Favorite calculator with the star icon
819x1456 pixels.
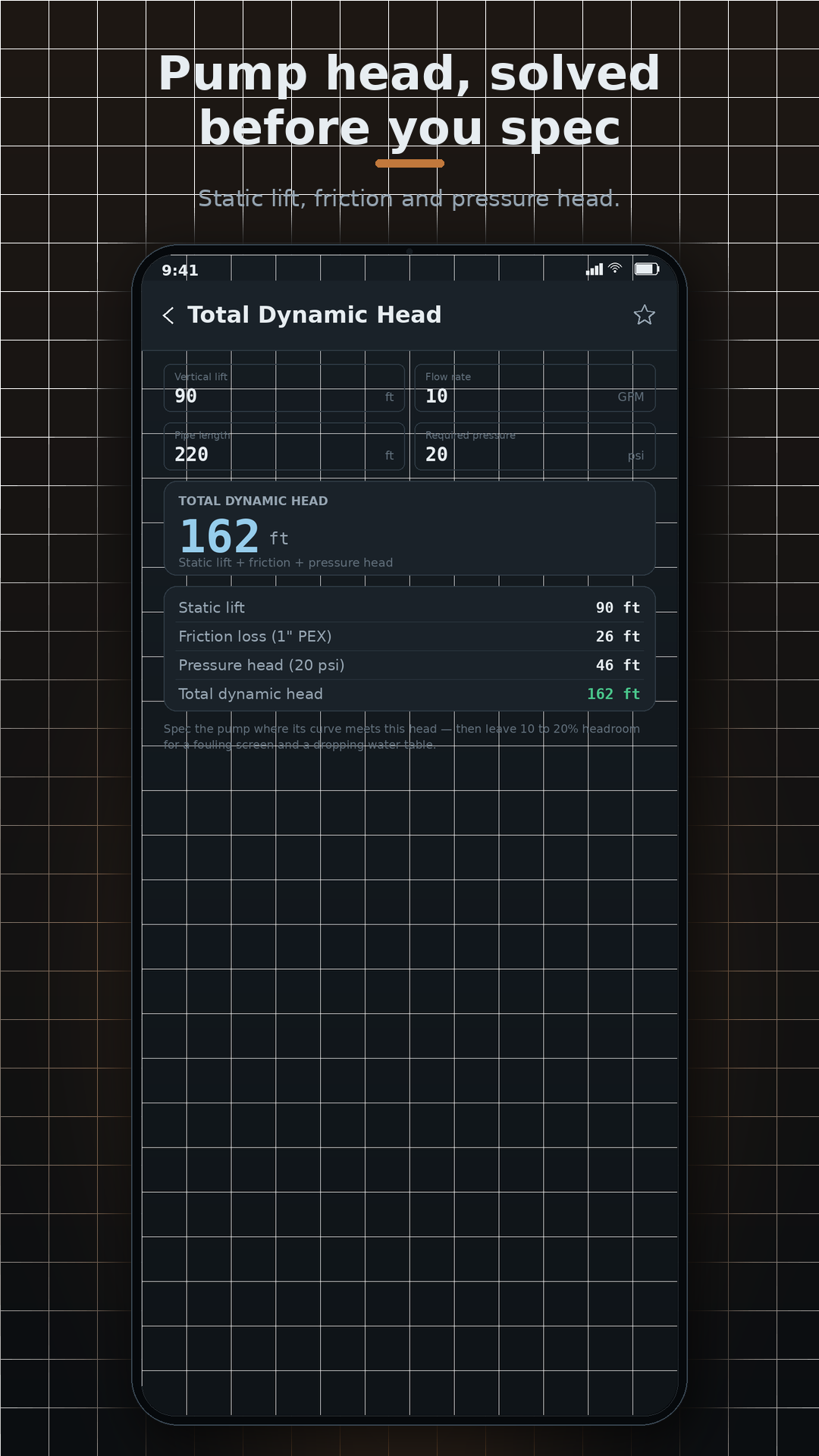pyautogui.click(x=645, y=315)
